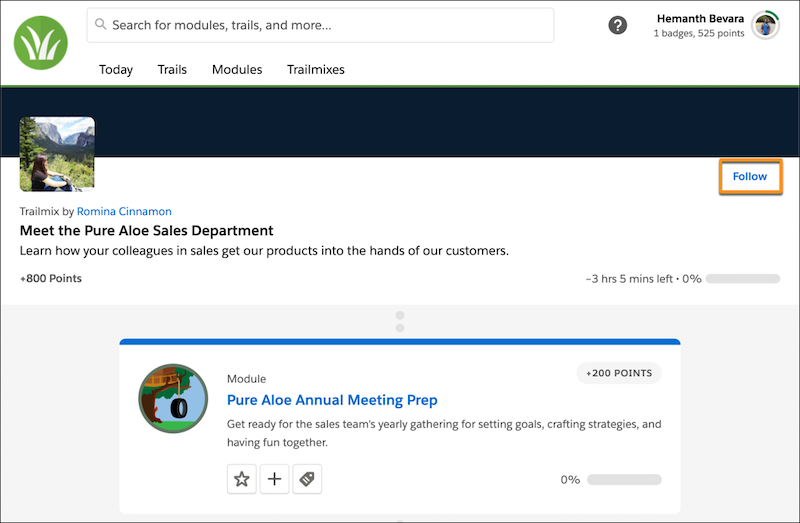Click the tag icon on the module card
The width and height of the screenshot is (800, 523).
307,479
